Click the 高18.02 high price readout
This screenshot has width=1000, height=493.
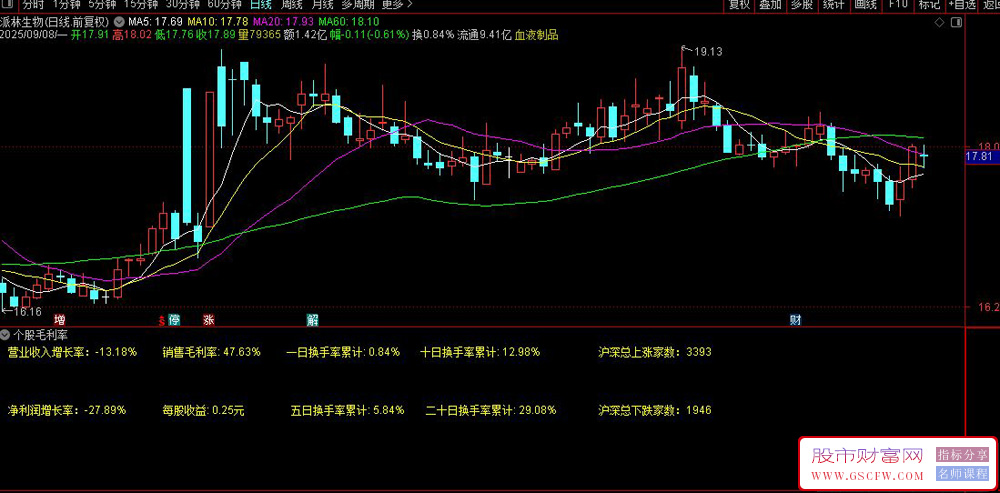point(132,34)
